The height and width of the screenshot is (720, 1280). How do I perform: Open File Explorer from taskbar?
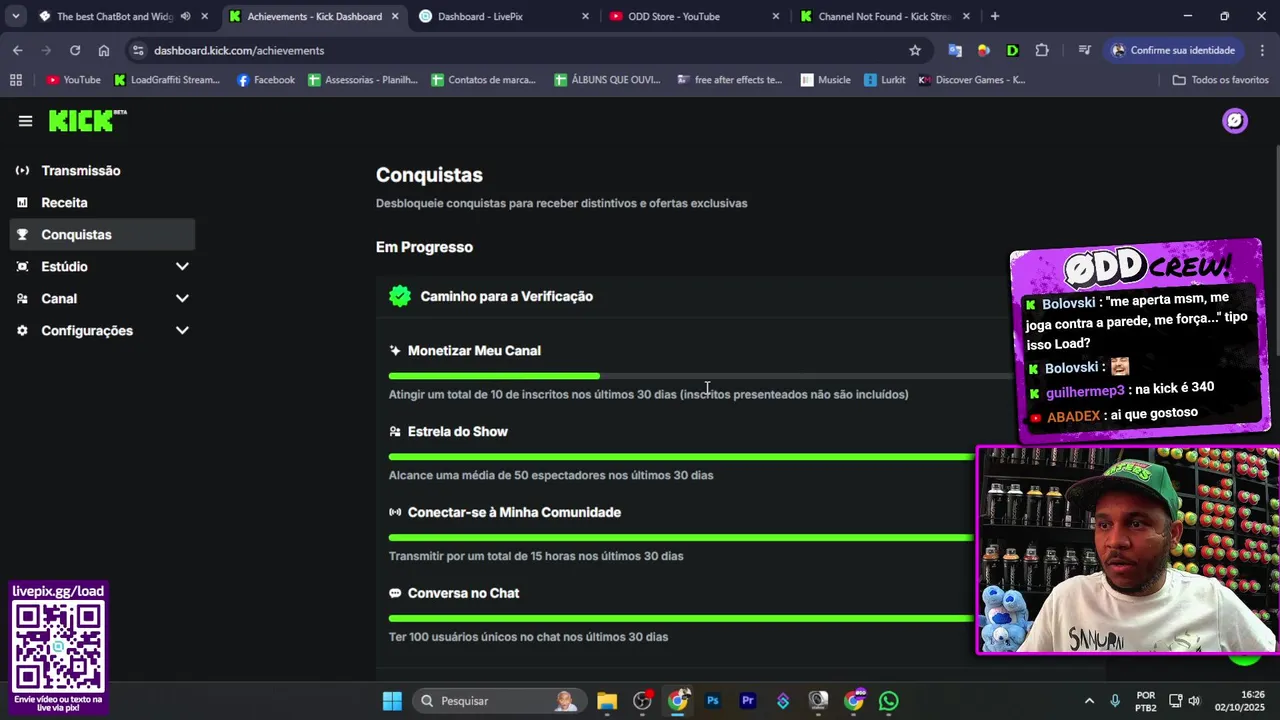coord(607,701)
